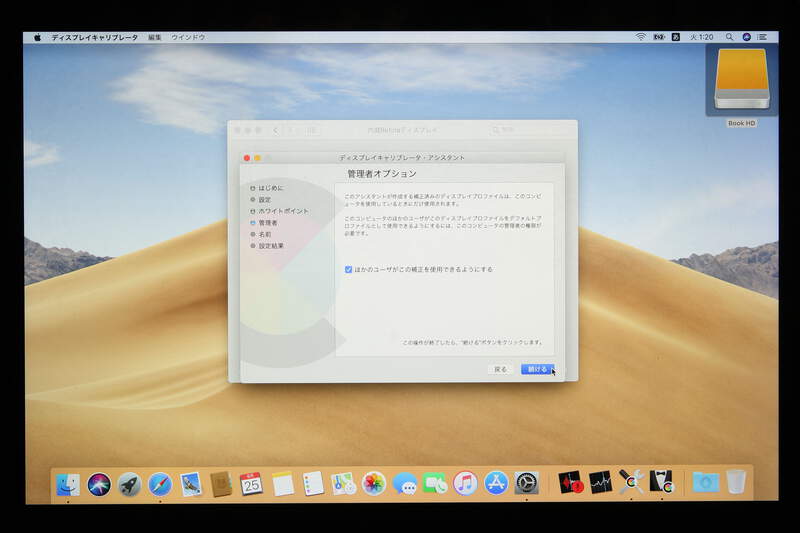This screenshot has width=800, height=533.
Task: Open the Apple menu
Action: tap(37, 37)
